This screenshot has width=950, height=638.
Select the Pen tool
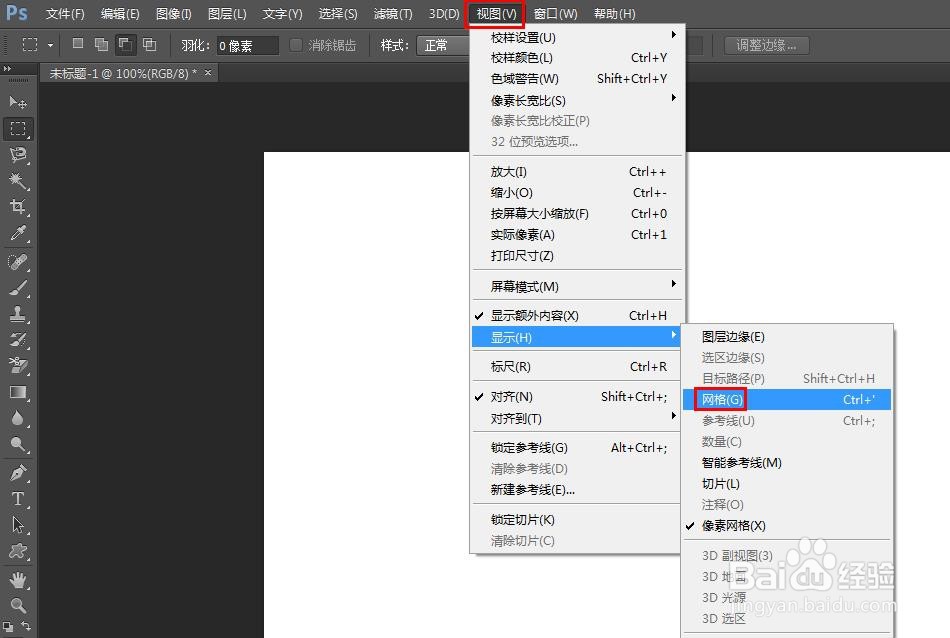pos(18,473)
